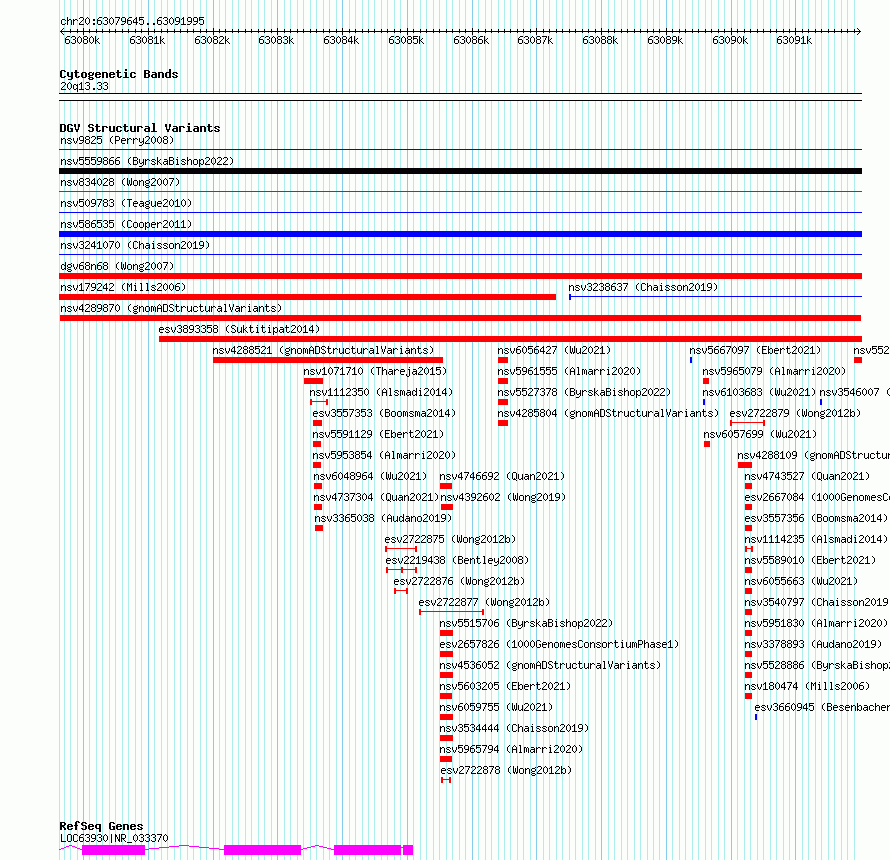Select the esv3893358 (Suktitipat2014) red bar
The width and height of the screenshot is (890, 860).
510,339
